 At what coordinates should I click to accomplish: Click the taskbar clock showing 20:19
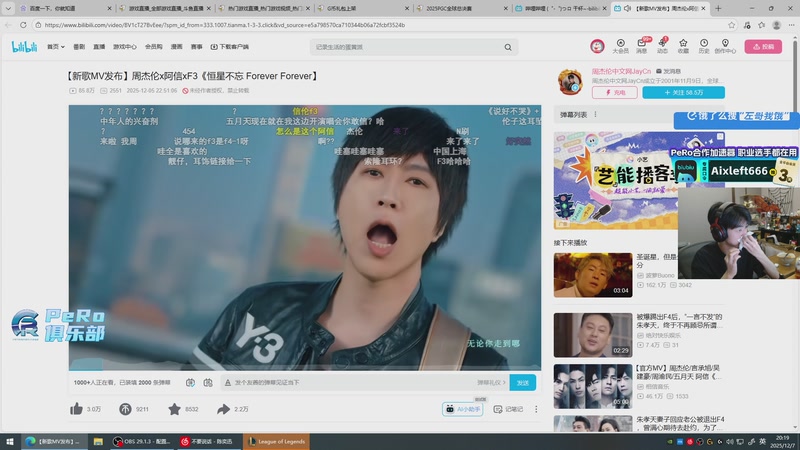pyautogui.click(x=782, y=441)
